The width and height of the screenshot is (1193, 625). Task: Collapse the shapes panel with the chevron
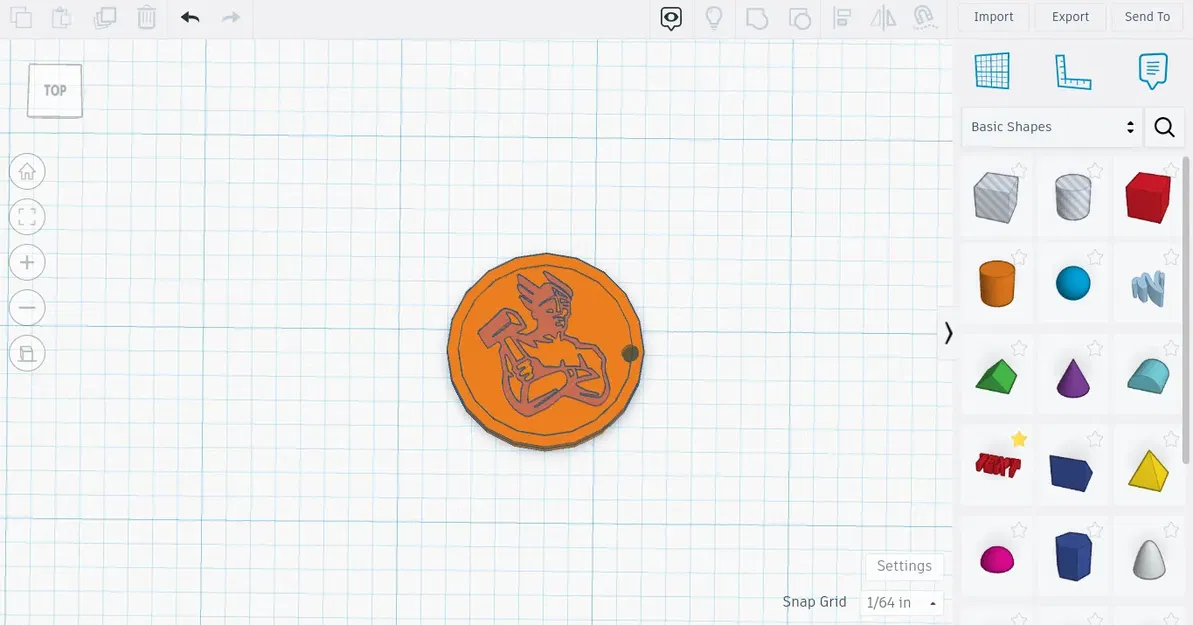[x=946, y=333]
